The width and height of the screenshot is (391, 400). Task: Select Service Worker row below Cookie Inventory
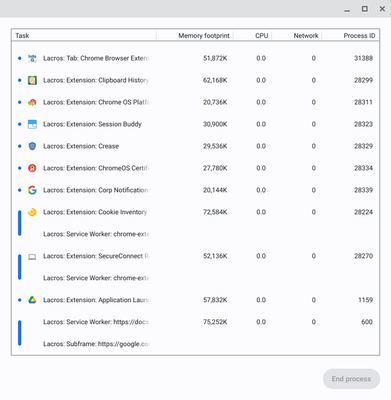click(195, 234)
